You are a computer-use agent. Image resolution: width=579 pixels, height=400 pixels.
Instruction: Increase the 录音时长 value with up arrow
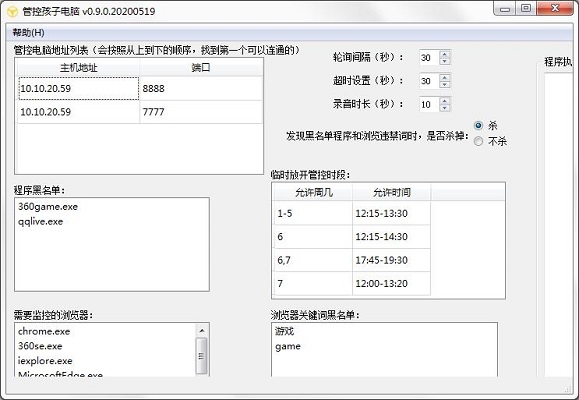(x=445, y=100)
